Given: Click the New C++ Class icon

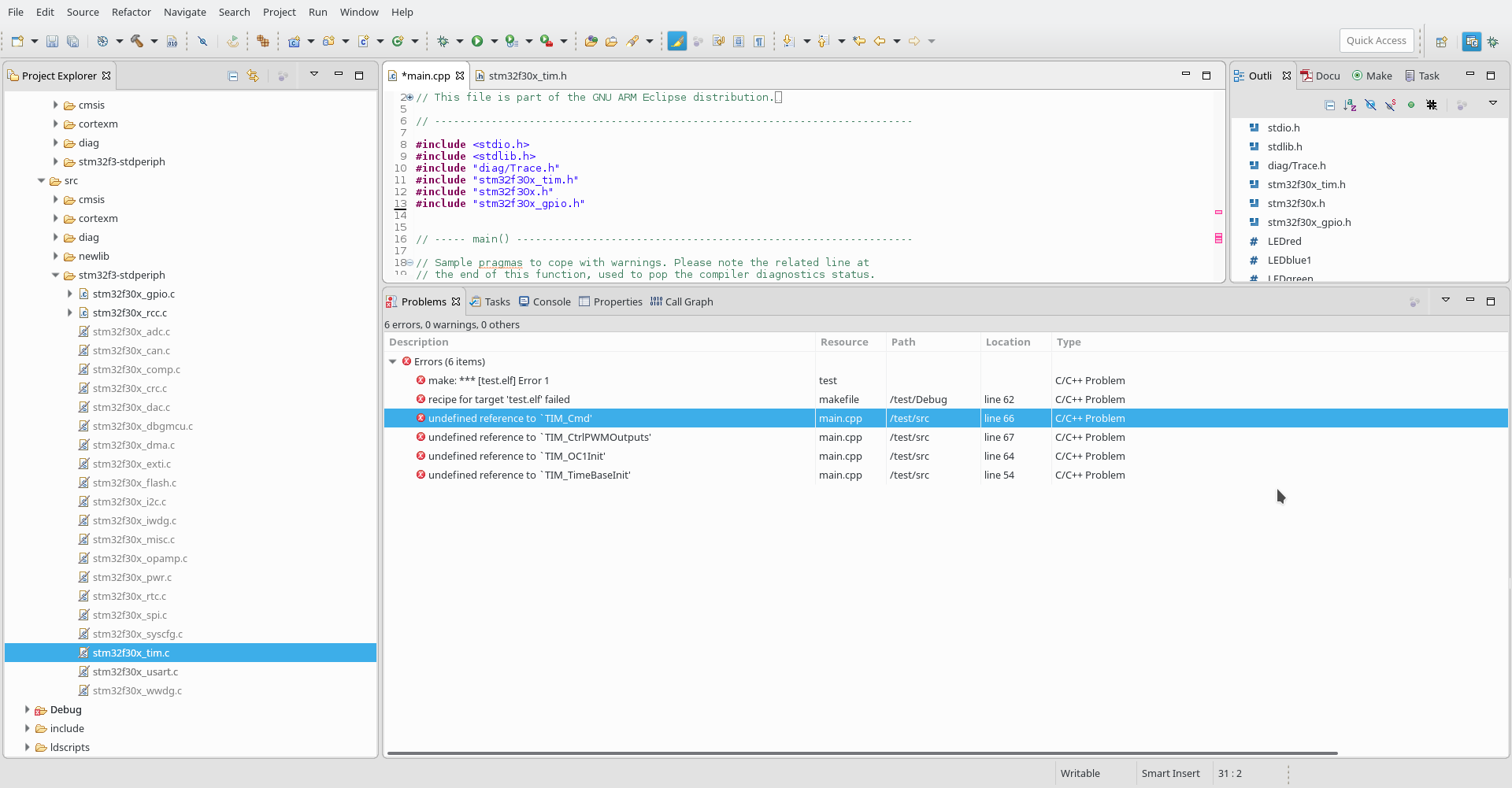Looking at the screenshot, I should click(x=398, y=42).
